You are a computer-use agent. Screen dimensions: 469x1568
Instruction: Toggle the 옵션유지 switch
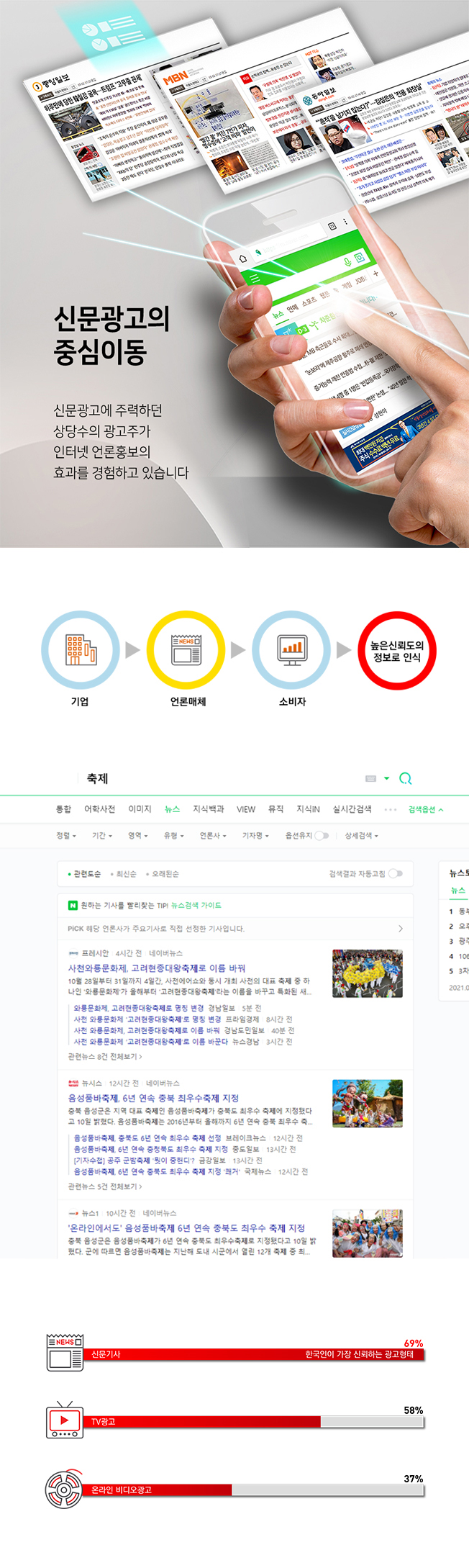322,836
